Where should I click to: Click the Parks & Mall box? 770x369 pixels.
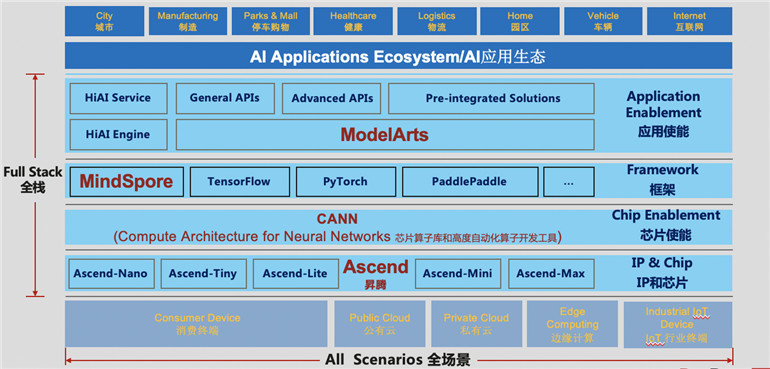coord(271,21)
